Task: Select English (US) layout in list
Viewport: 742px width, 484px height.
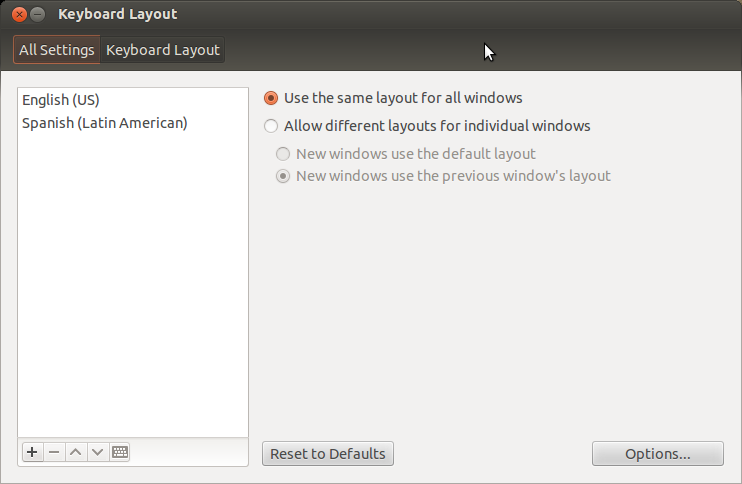Action: coord(61,100)
